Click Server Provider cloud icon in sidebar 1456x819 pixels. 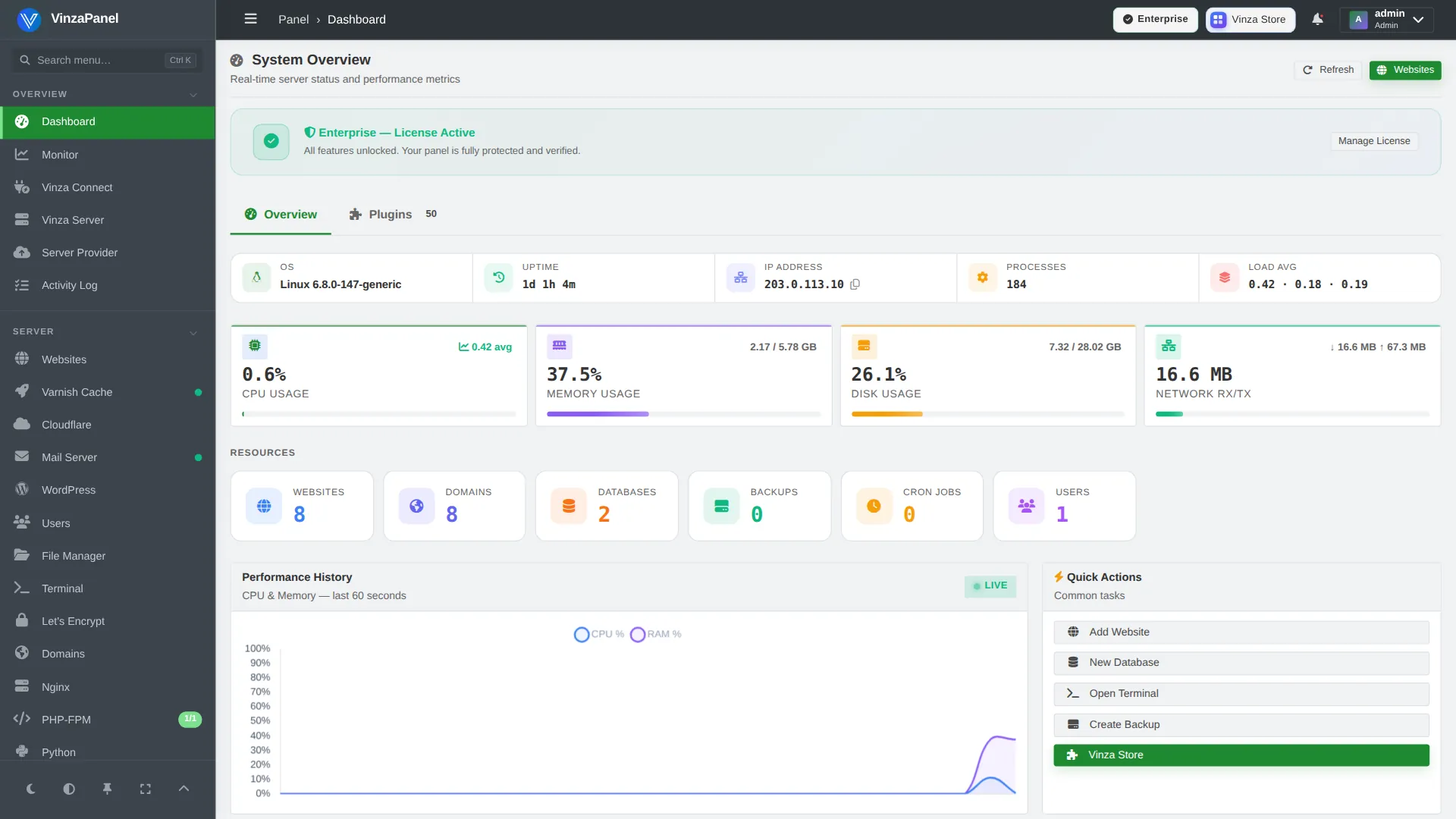tap(22, 253)
